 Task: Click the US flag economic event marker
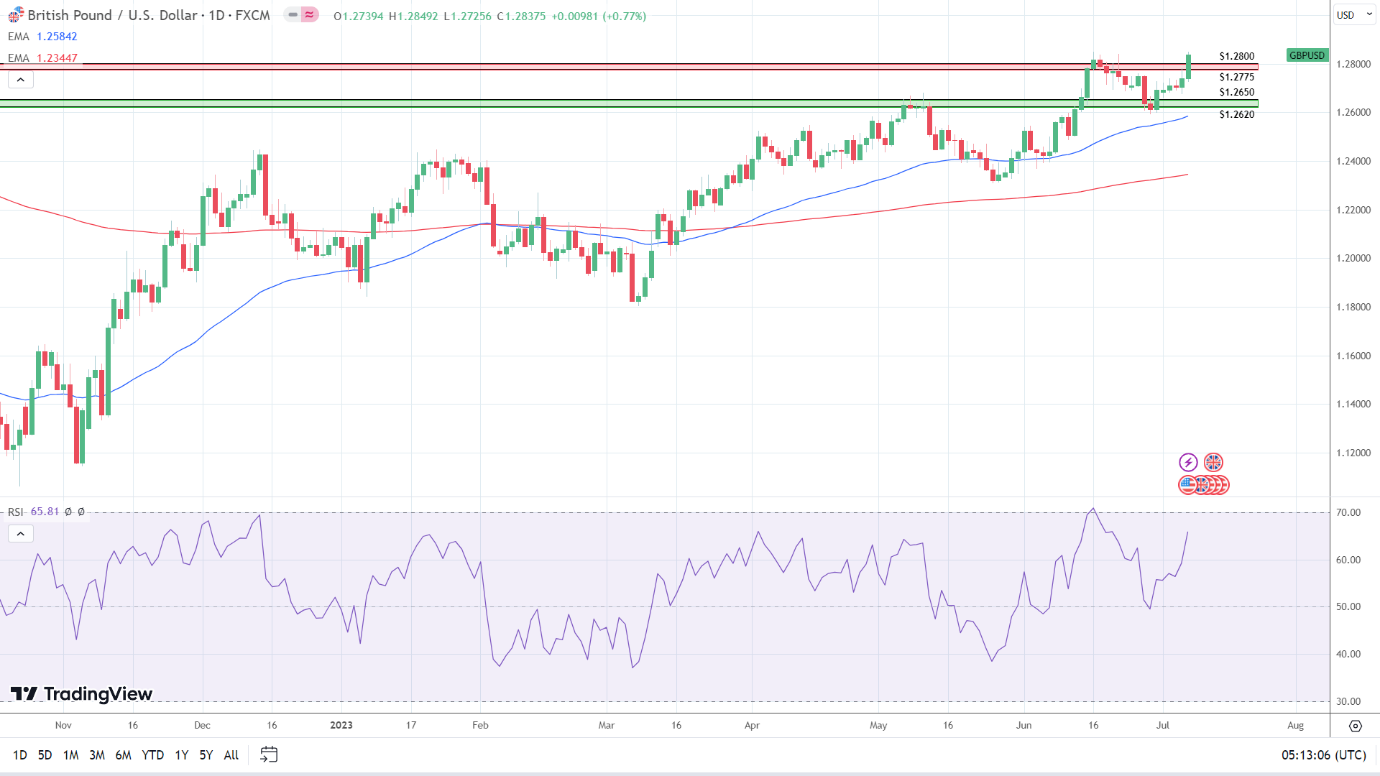pyautogui.click(x=1188, y=485)
